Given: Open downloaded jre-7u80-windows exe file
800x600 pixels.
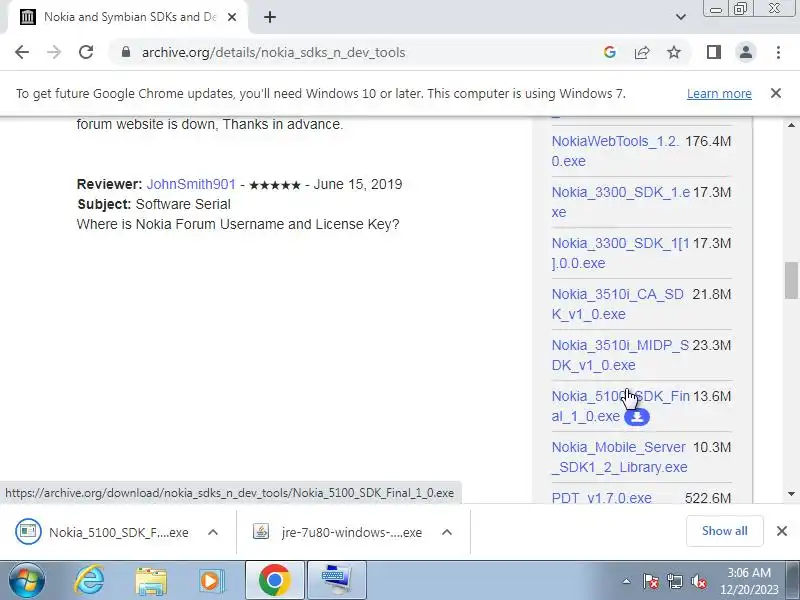Looking at the screenshot, I should (338, 532).
